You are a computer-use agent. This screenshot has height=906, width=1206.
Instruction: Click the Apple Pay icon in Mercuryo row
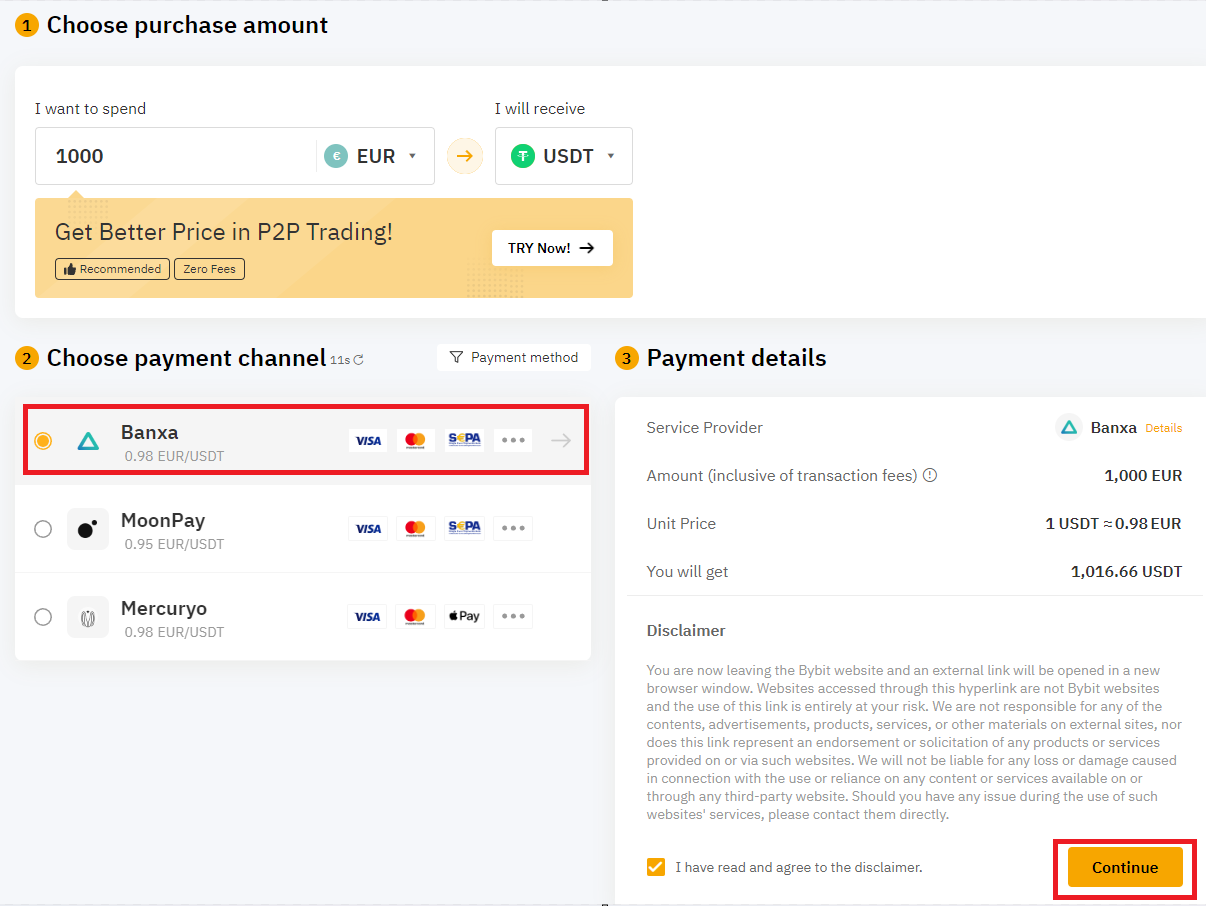(x=464, y=616)
